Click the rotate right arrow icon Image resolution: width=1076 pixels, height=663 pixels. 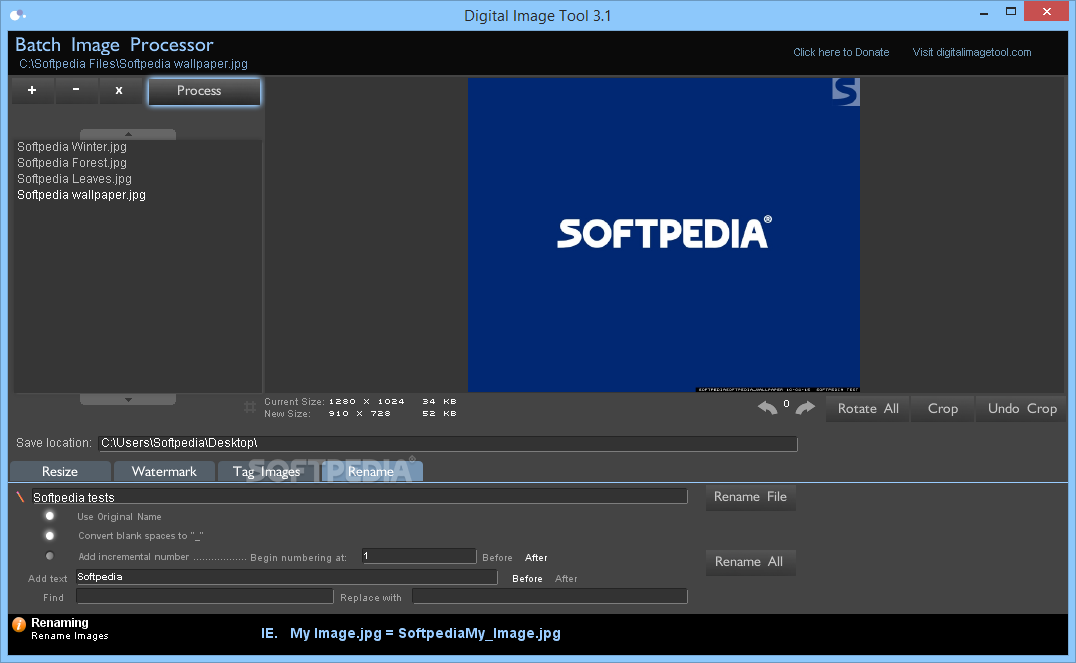(x=805, y=408)
